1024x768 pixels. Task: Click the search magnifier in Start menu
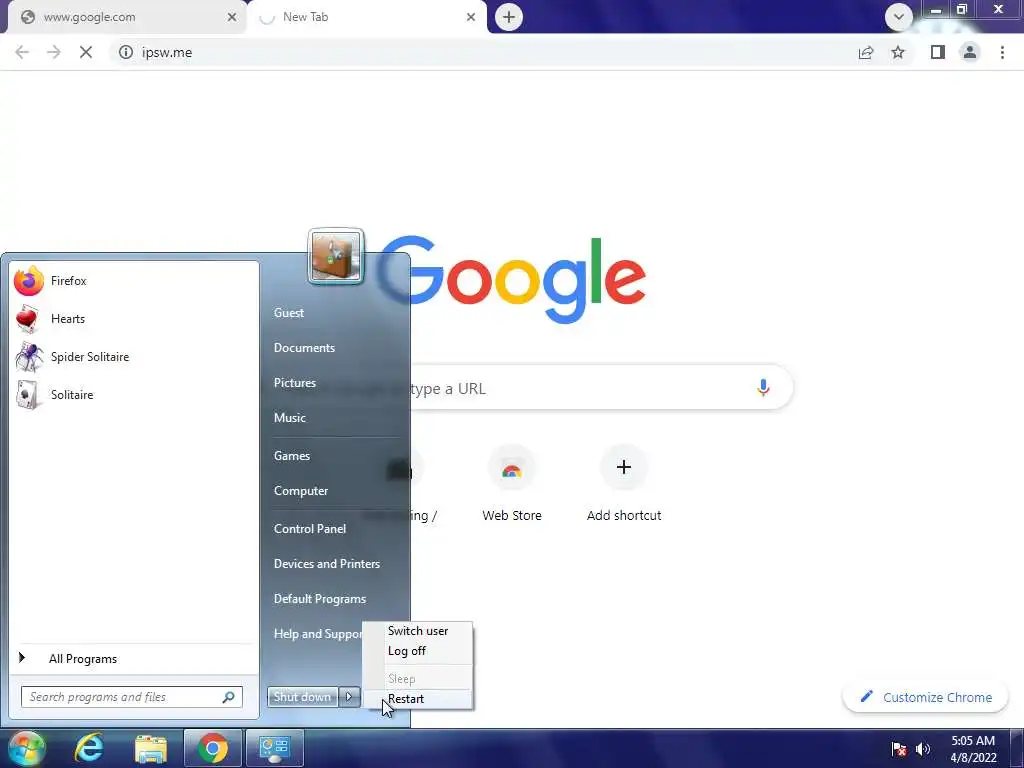point(229,697)
